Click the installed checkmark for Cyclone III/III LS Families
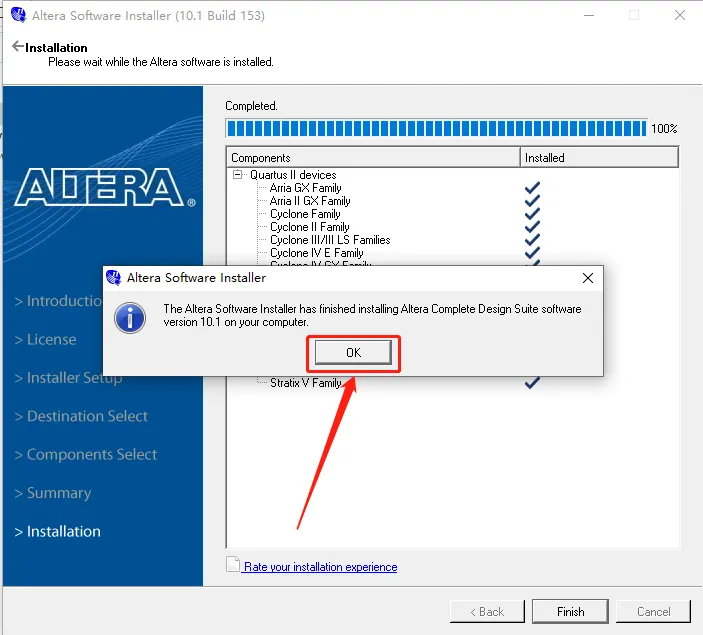The width and height of the screenshot is (703, 635). click(532, 239)
